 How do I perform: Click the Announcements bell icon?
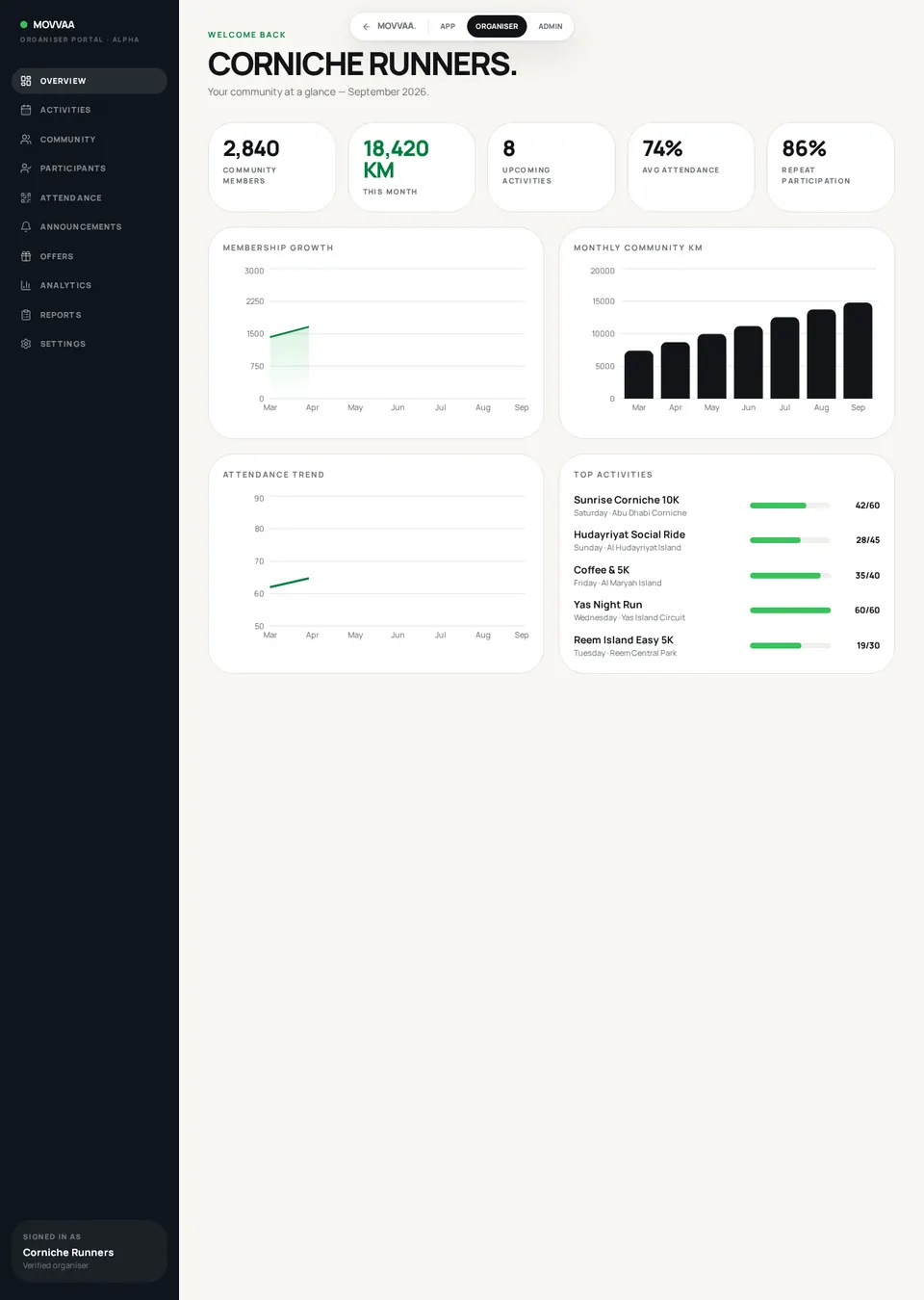26,227
